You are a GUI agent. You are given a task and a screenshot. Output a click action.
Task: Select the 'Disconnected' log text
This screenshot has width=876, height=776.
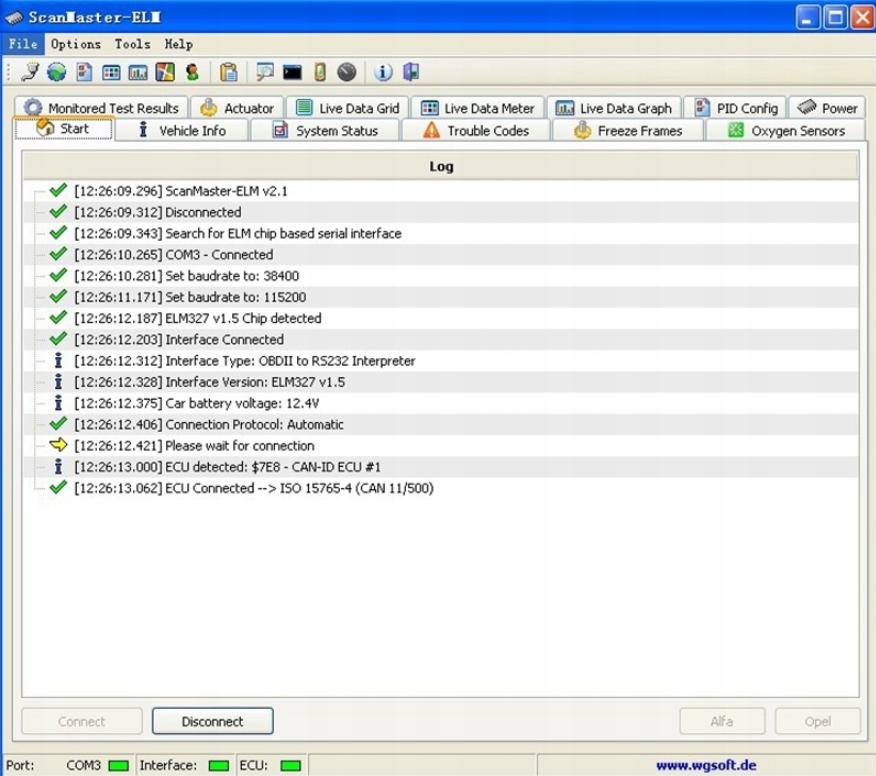203,212
